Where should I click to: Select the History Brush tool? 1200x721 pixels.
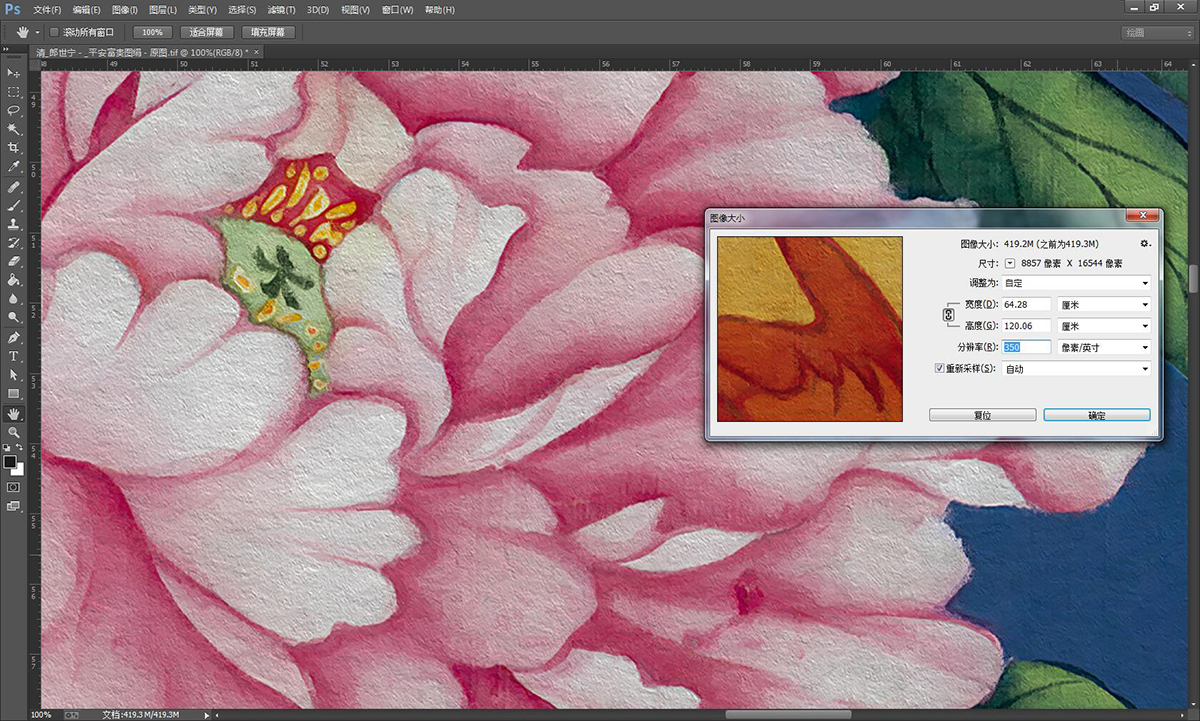pos(14,243)
